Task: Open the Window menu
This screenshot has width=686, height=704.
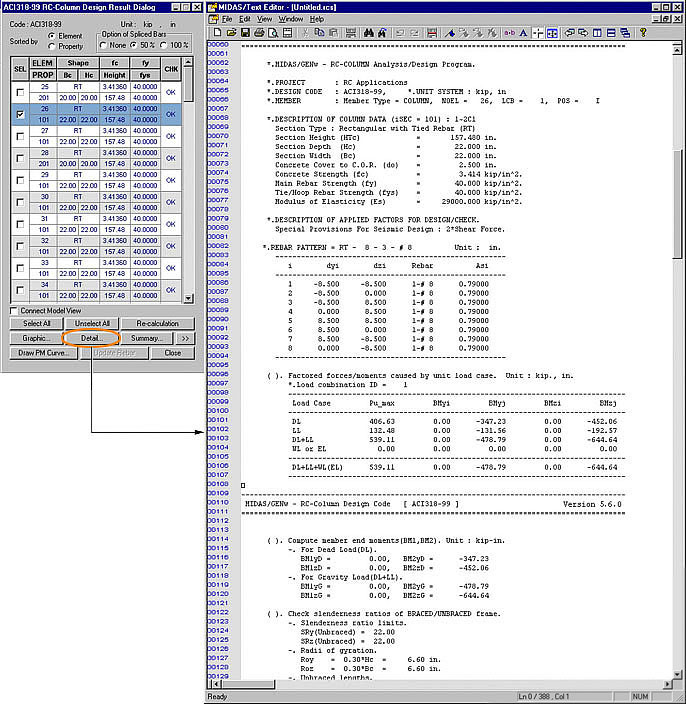Action: pos(291,19)
